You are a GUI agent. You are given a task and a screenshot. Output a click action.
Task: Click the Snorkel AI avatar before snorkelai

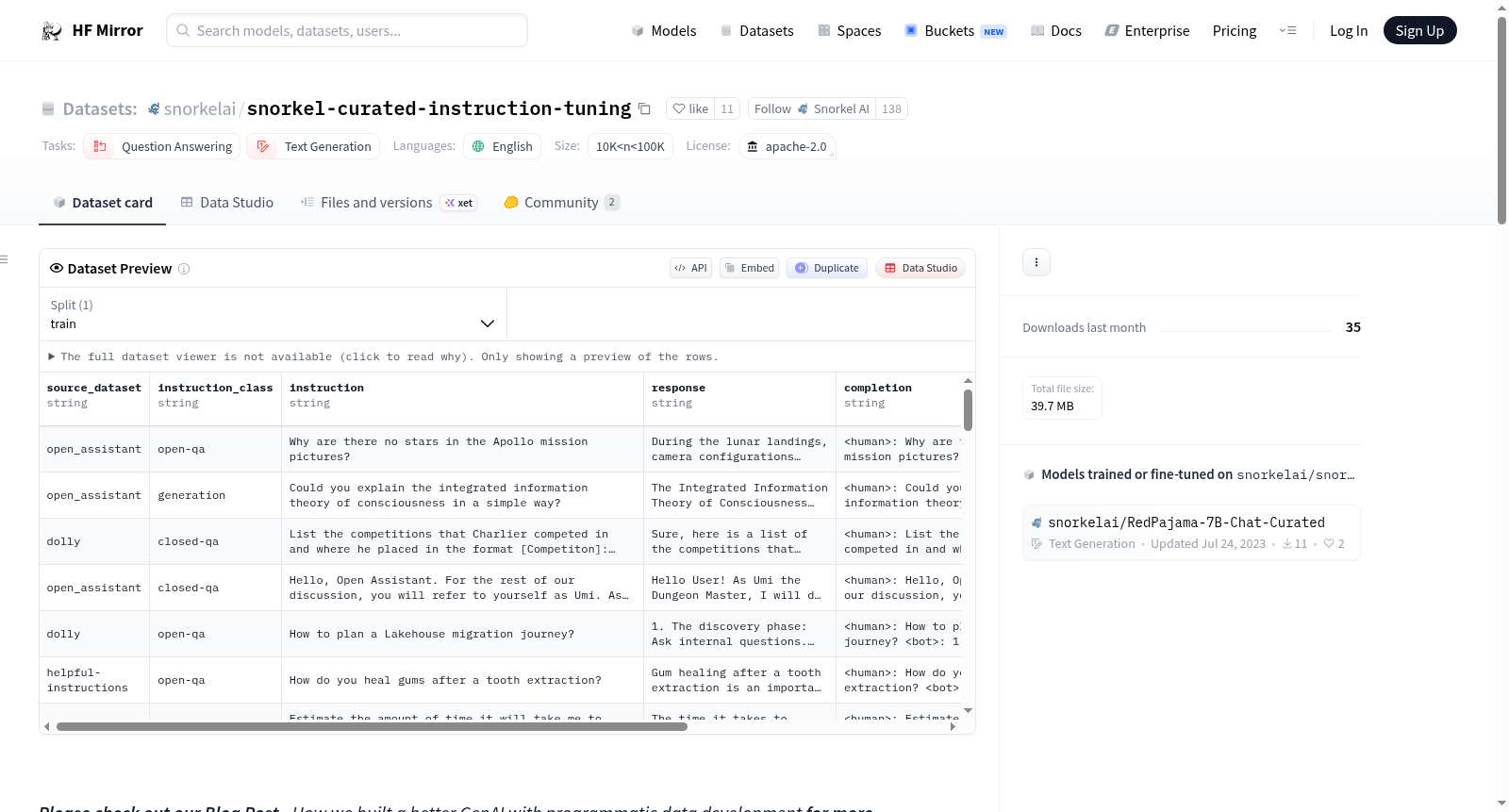(154, 109)
